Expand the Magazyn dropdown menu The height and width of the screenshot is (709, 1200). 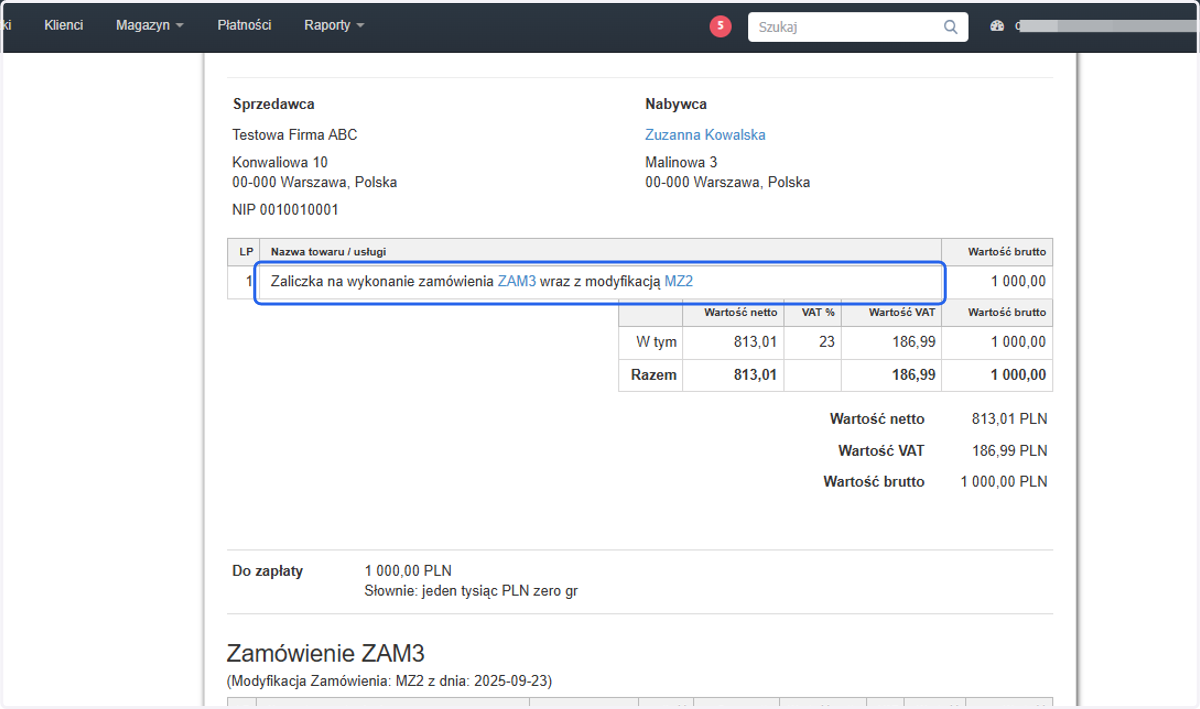click(x=149, y=25)
